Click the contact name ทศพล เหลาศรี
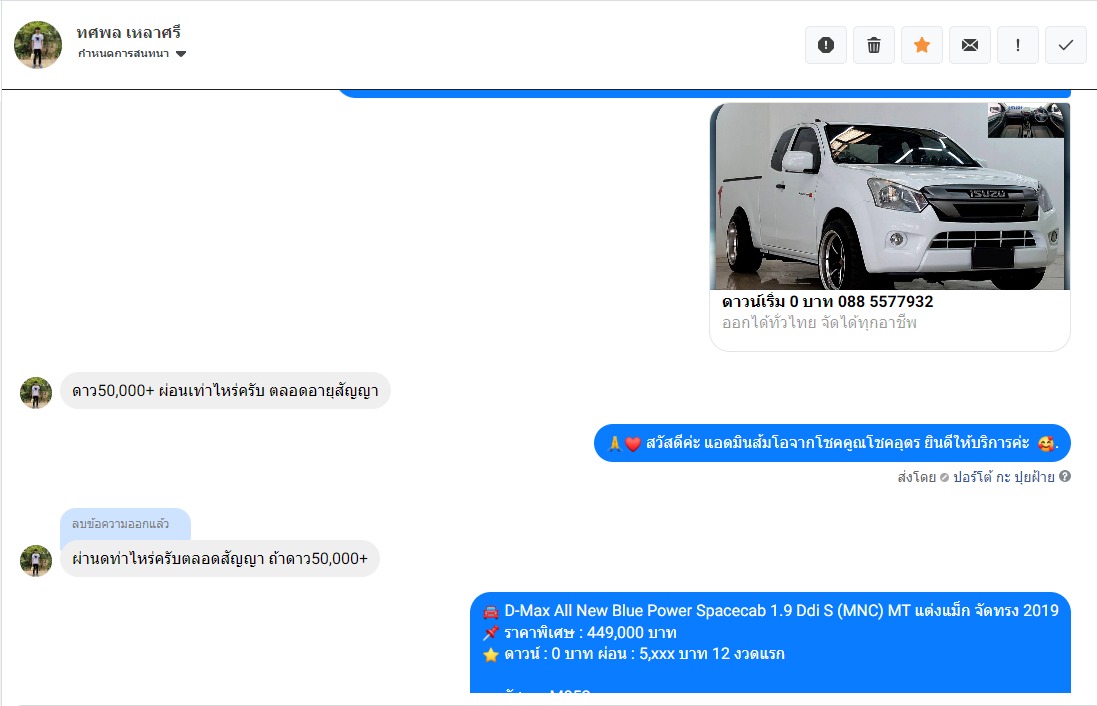1097x706 pixels. [129, 32]
